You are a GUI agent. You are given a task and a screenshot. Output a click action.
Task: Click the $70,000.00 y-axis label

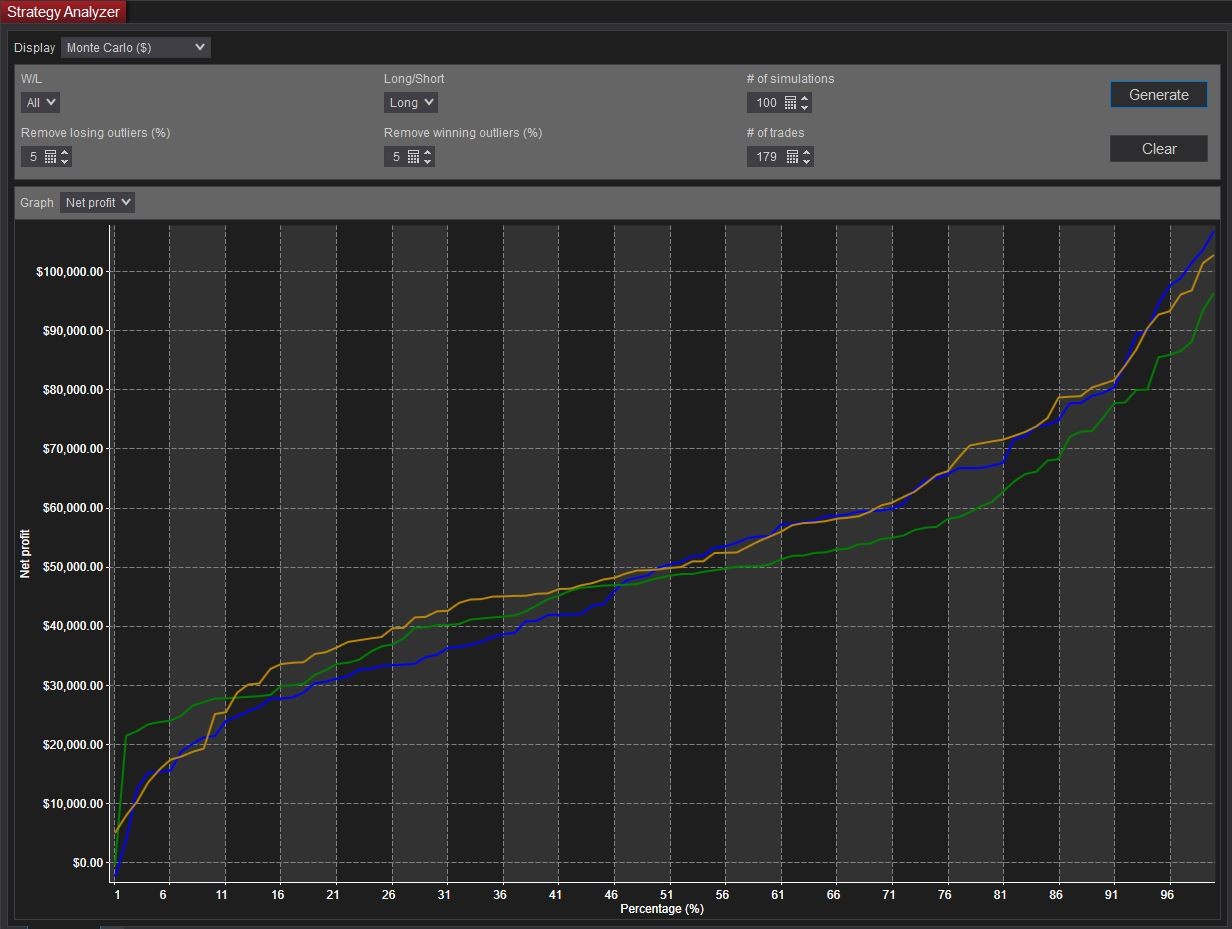coord(72,449)
